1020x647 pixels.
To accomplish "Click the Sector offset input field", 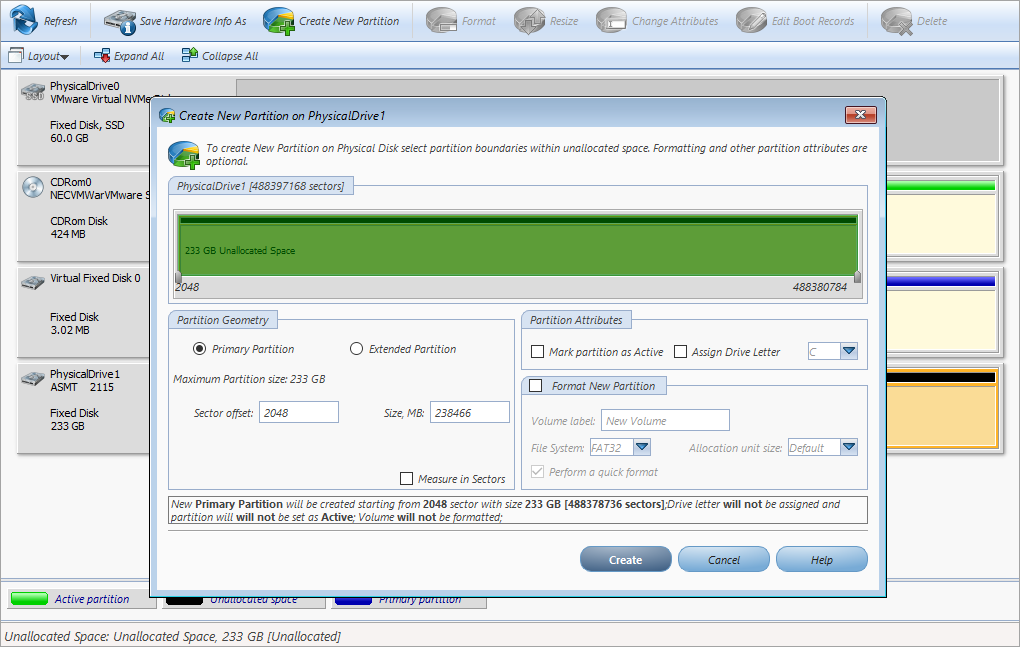I will [x=298, y=412].
